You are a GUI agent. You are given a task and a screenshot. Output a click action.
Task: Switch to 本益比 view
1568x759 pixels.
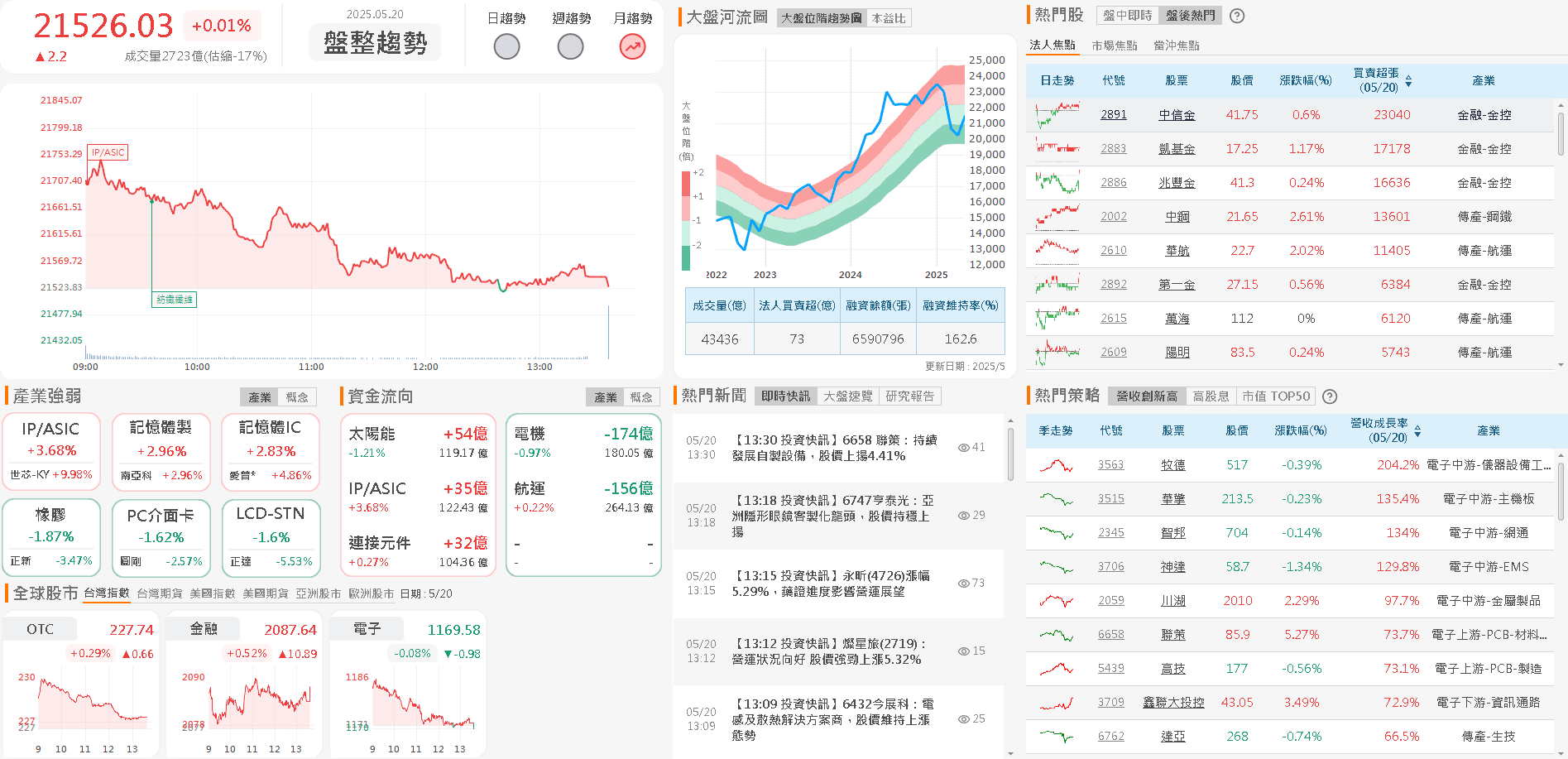click(889, 18)
